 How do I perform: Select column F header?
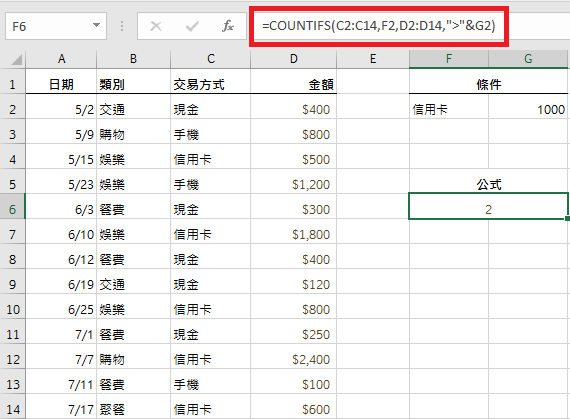click(x=449, y=59)
